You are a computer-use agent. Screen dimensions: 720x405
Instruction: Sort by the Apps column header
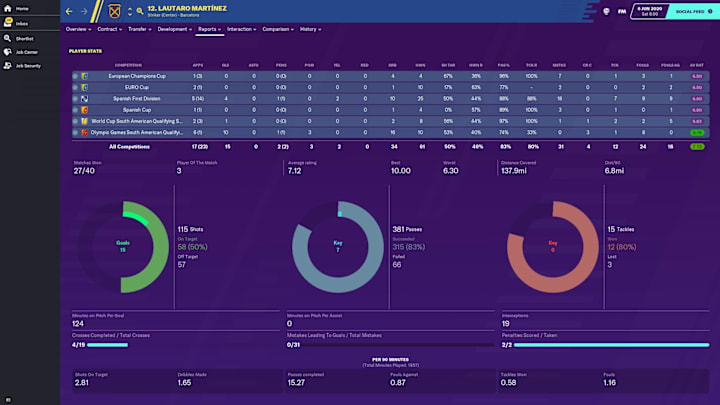(198, 65)
